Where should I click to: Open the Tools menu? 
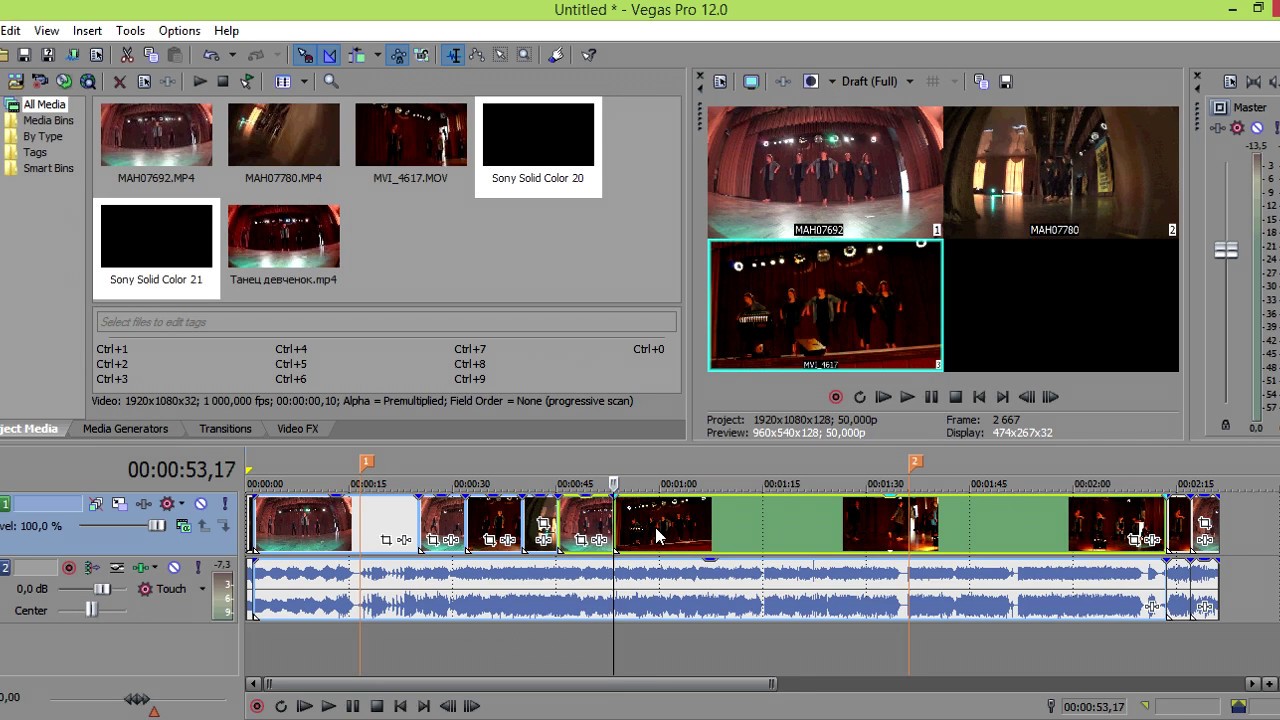[130, 31]
